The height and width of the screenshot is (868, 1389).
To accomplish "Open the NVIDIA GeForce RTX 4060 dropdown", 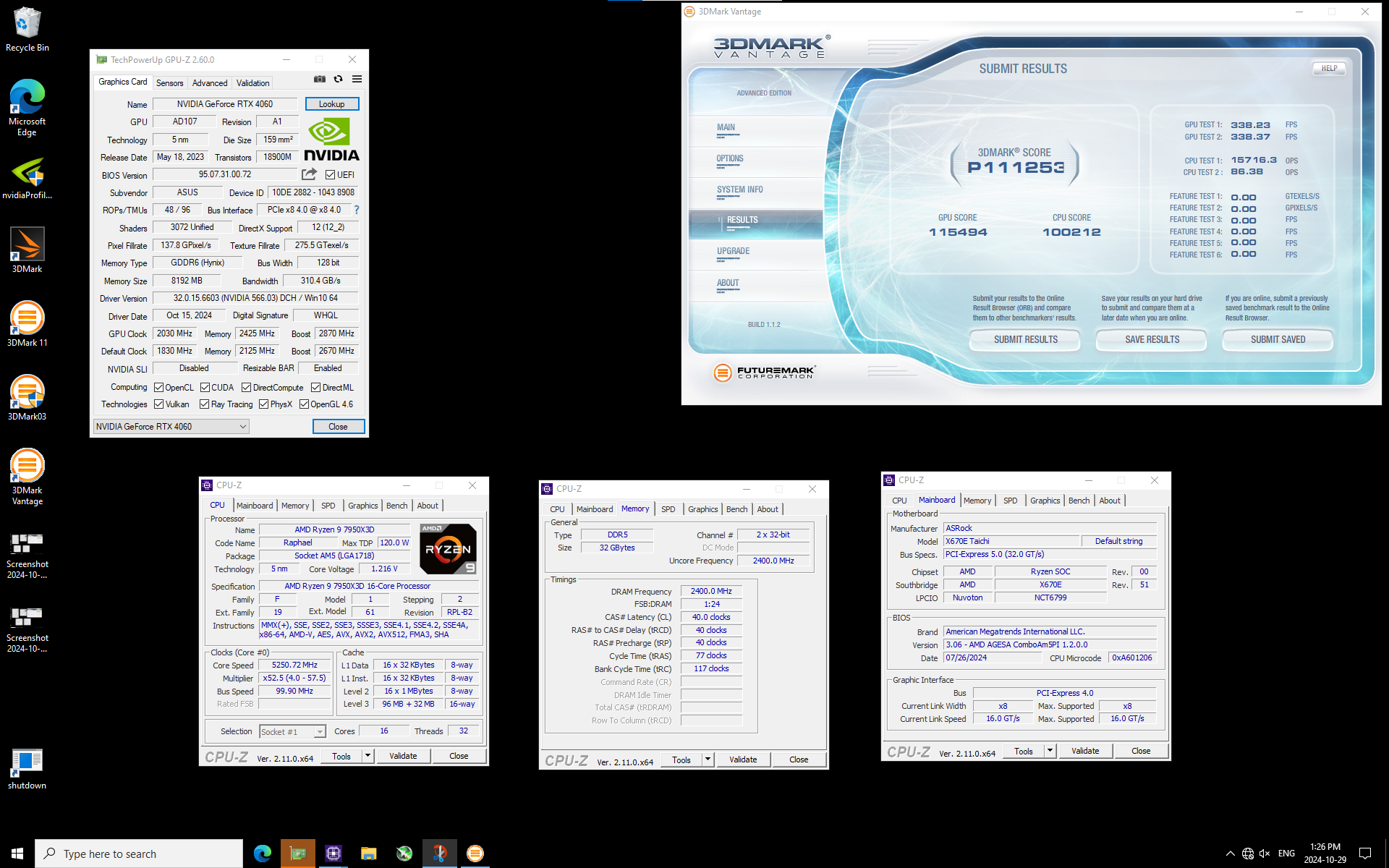I will 171,427.
